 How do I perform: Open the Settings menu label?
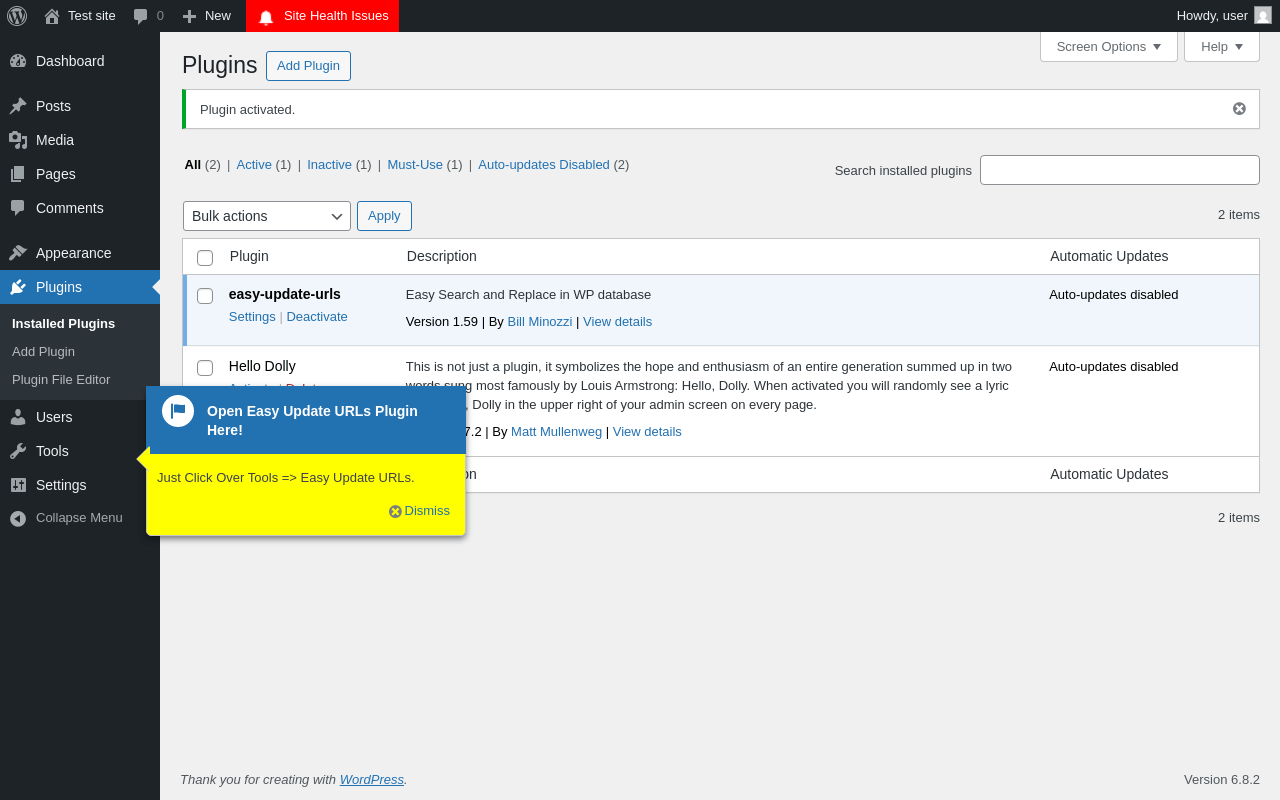61,485
